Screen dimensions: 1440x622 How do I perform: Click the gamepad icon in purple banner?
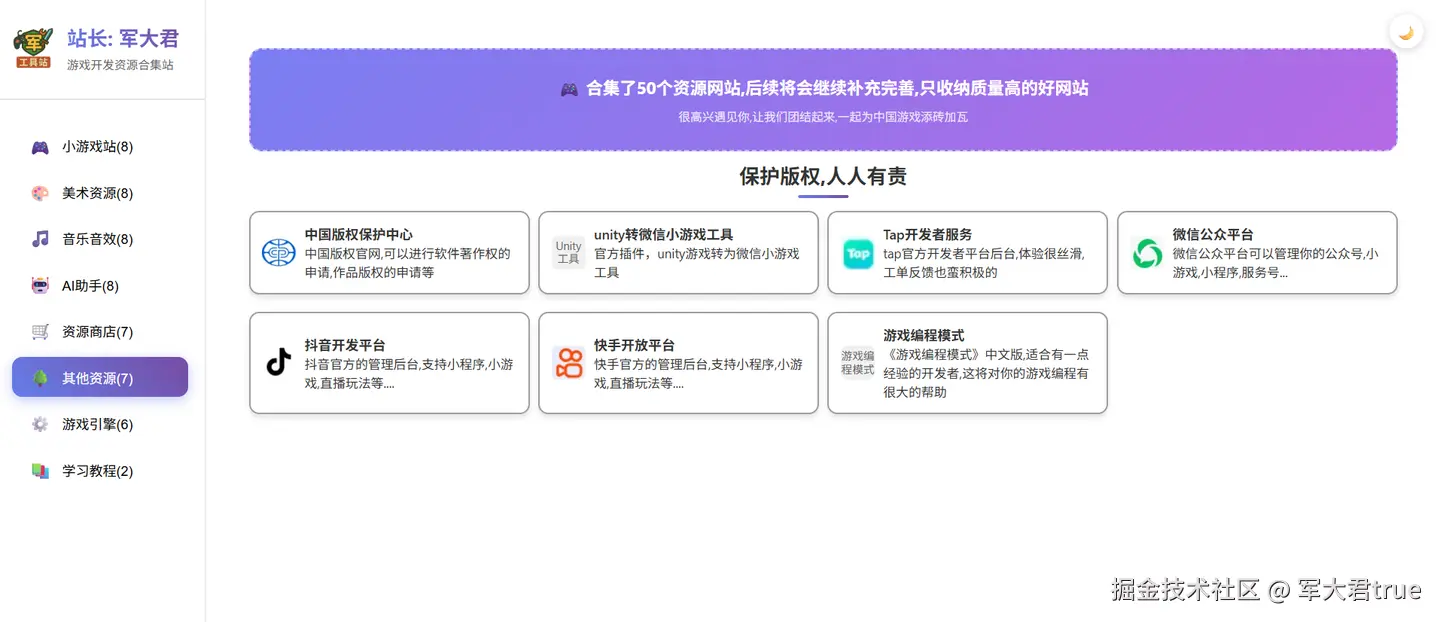point(569,89)
